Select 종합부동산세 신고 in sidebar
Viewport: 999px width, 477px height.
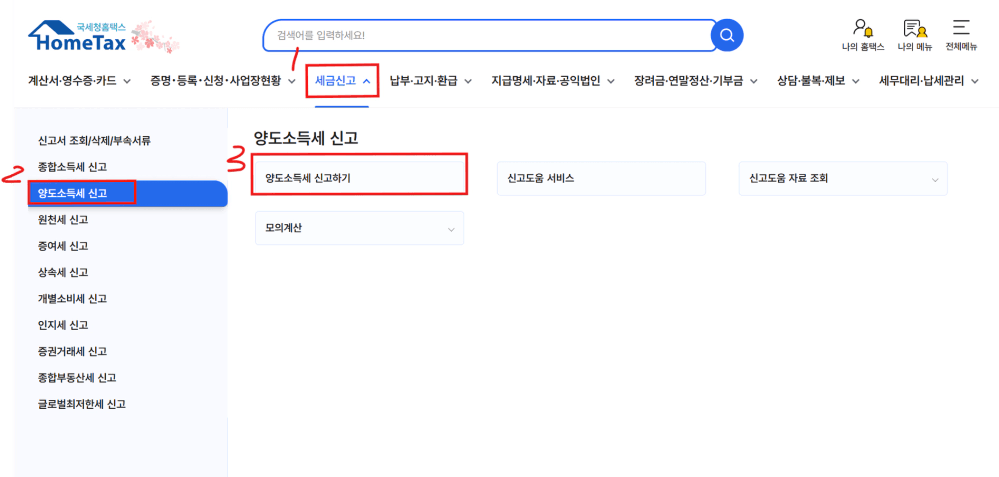[77, 378]
